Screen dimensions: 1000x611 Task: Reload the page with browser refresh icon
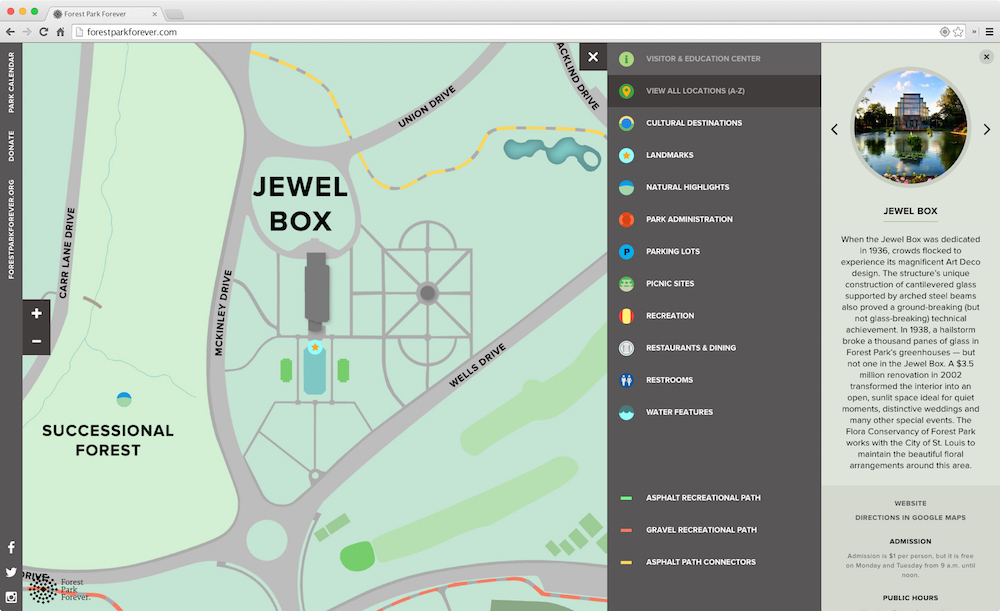click(x=43, y=32)
